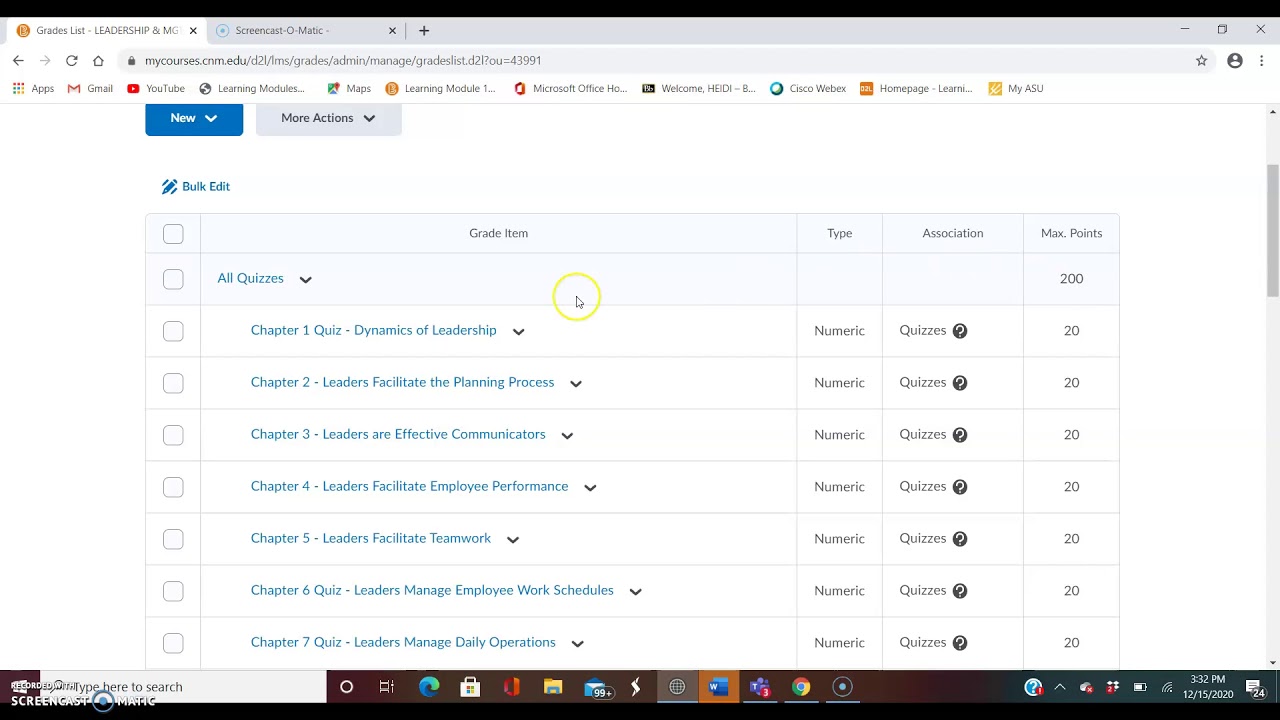This screenshot has width=1280, height=720.
Task: Open Chapter 7 Quiz - Leaders Manage Daily Operations
Action: 403,642
